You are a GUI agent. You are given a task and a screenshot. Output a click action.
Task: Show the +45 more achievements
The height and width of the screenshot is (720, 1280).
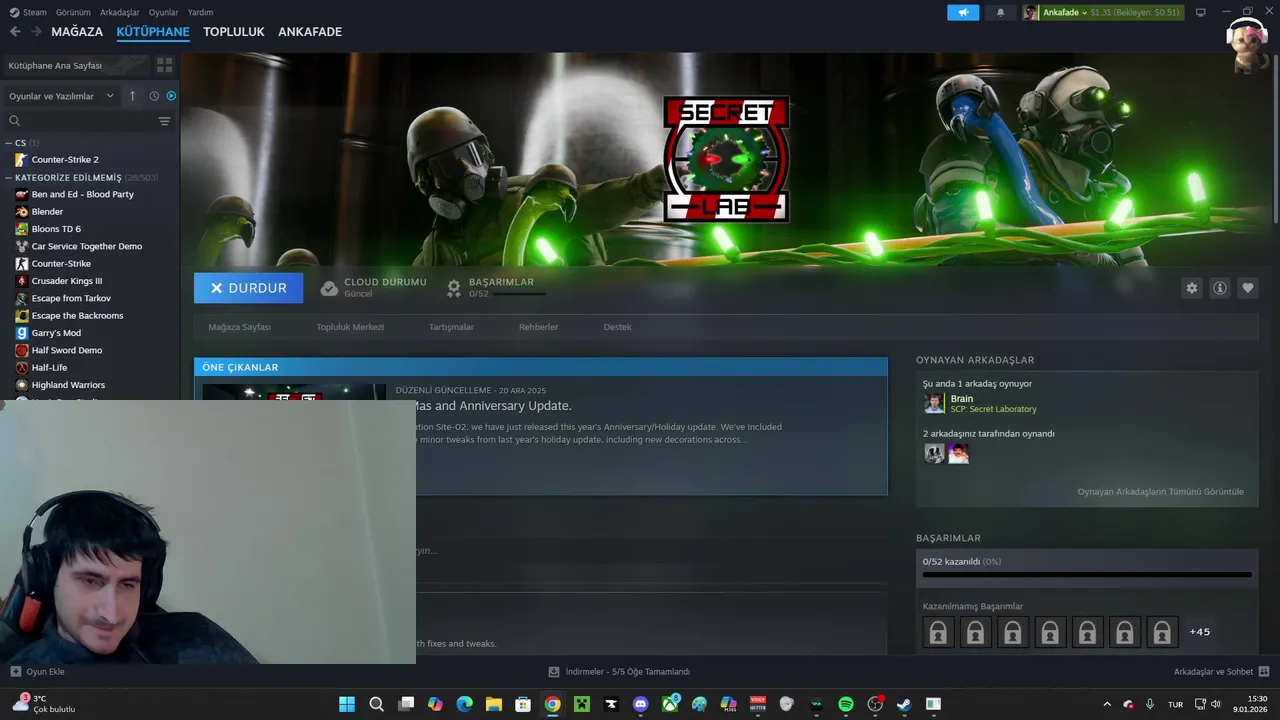1199,632
